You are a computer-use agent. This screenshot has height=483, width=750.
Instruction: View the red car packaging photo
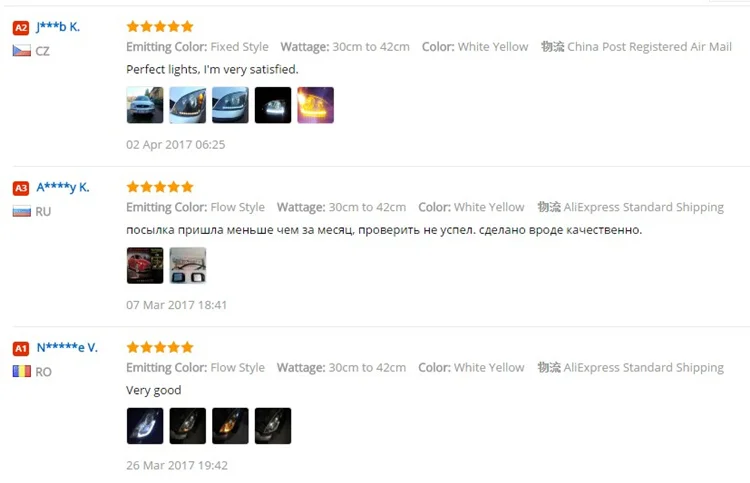(x=145, y=265)
